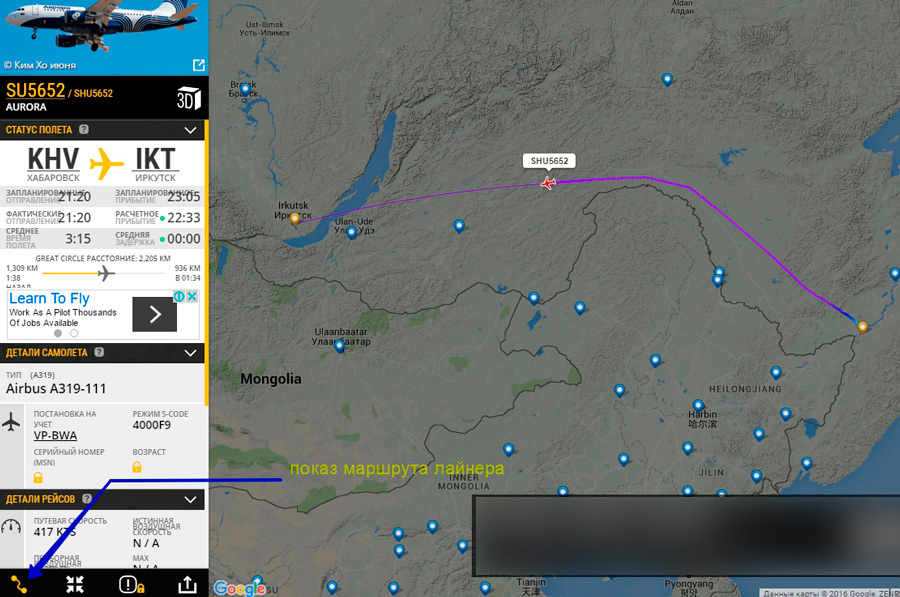Screen dimensions: 900x597
Task: Open aircraft photo in new window
Action: pyautogui.click(x=199, y=65)
